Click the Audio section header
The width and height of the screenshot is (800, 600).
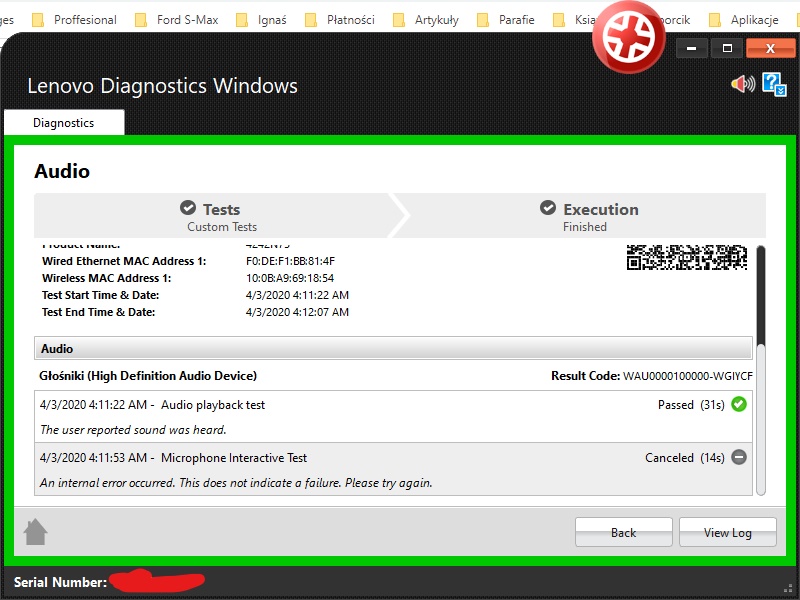(393, 348)
